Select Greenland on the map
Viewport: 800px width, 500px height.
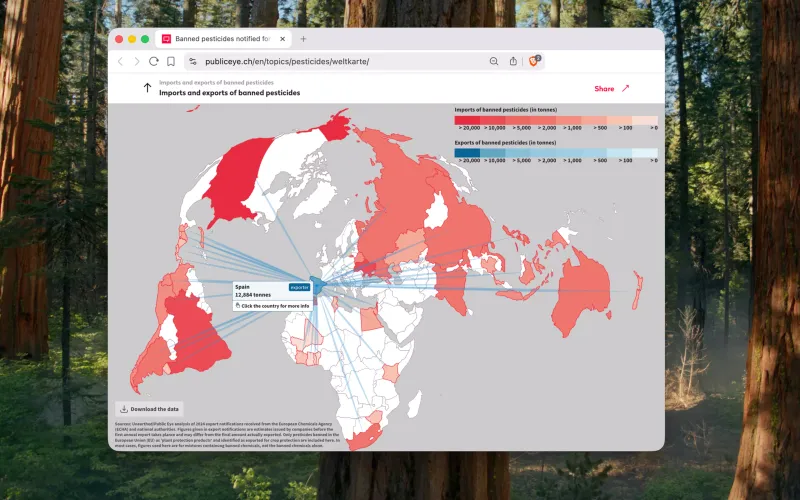[316, 199]
